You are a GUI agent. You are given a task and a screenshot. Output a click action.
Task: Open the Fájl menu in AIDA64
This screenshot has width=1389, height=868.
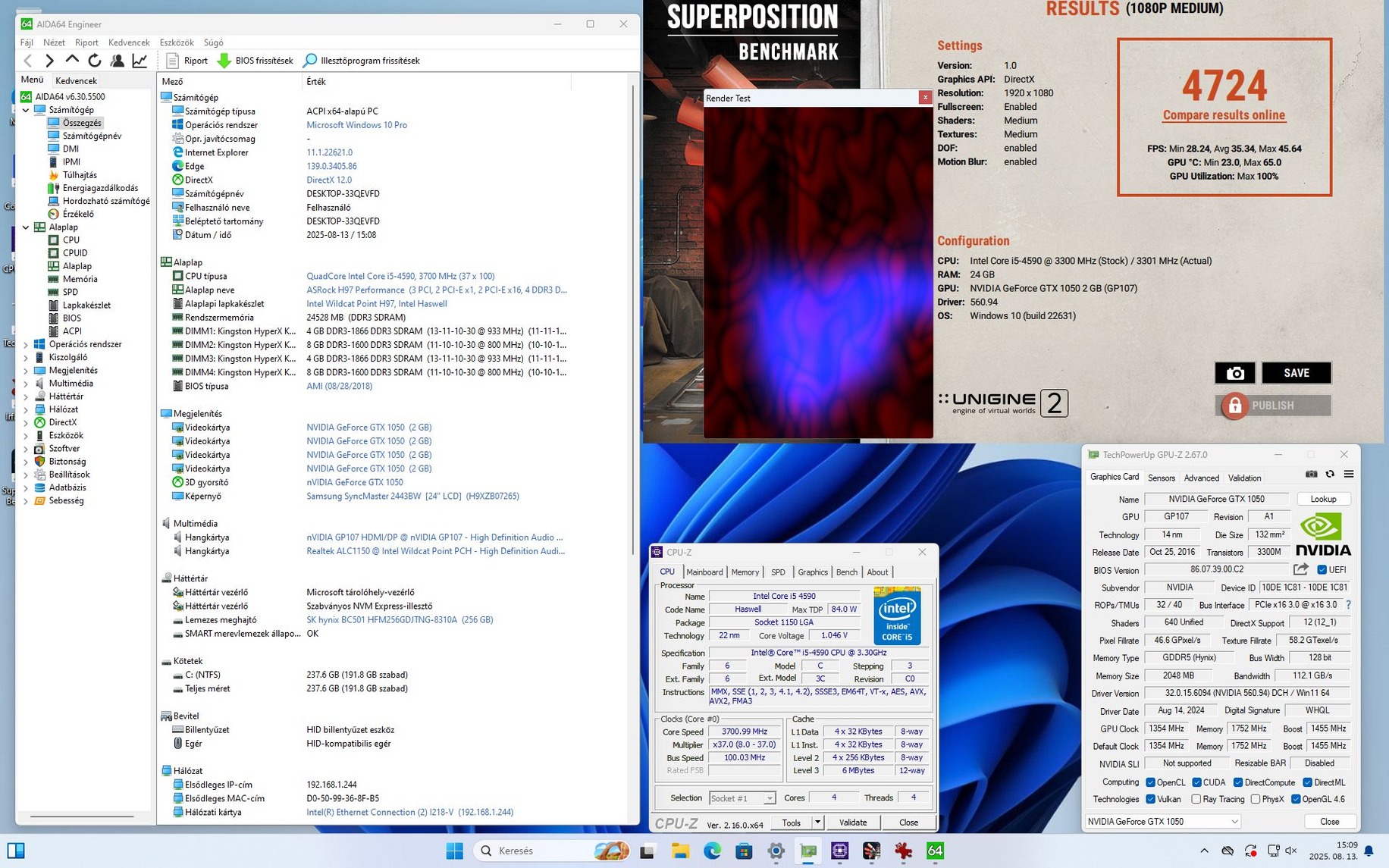pos(27,42)
